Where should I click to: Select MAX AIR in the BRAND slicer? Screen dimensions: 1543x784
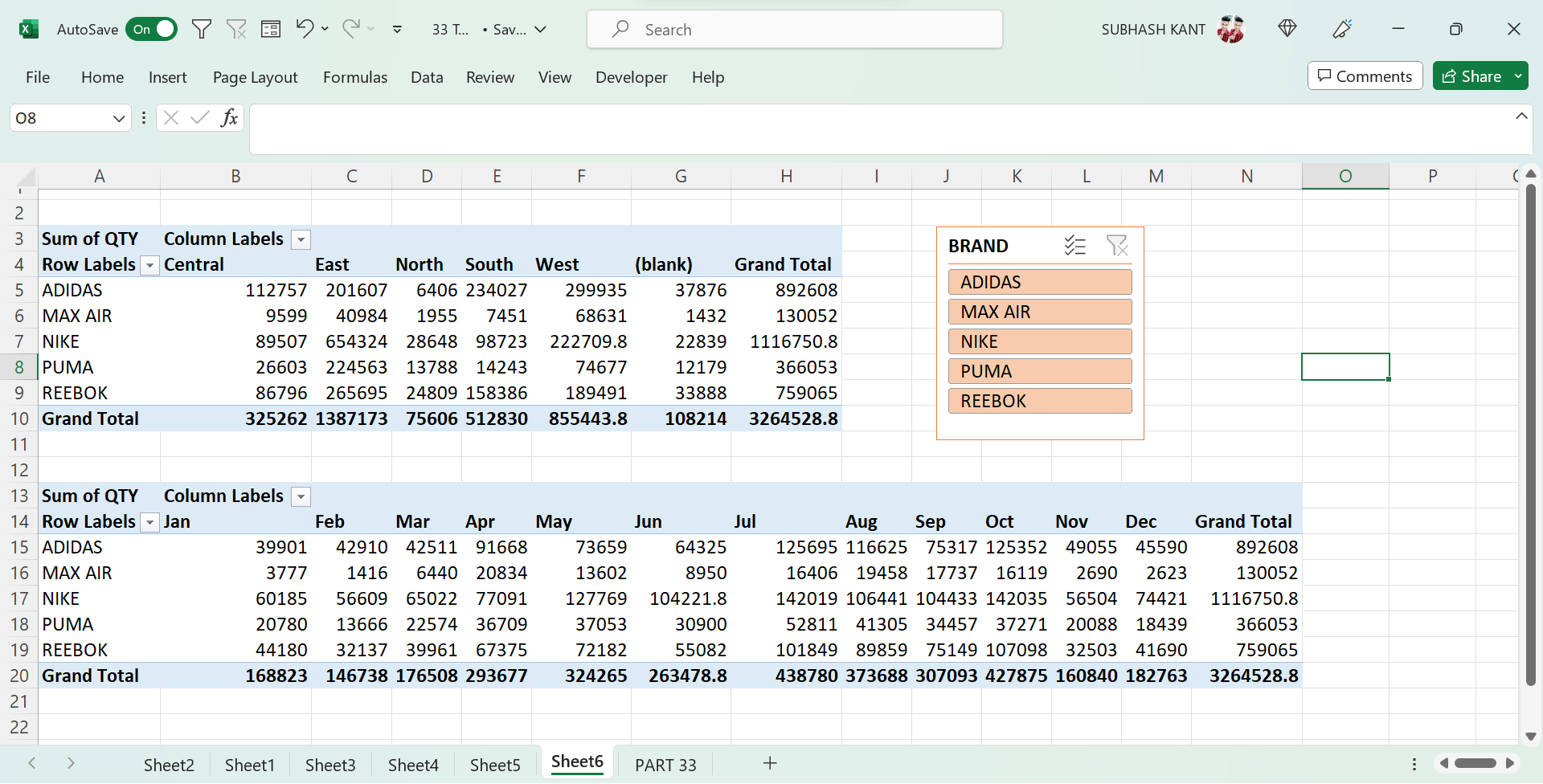click(x=1040, y=312)
